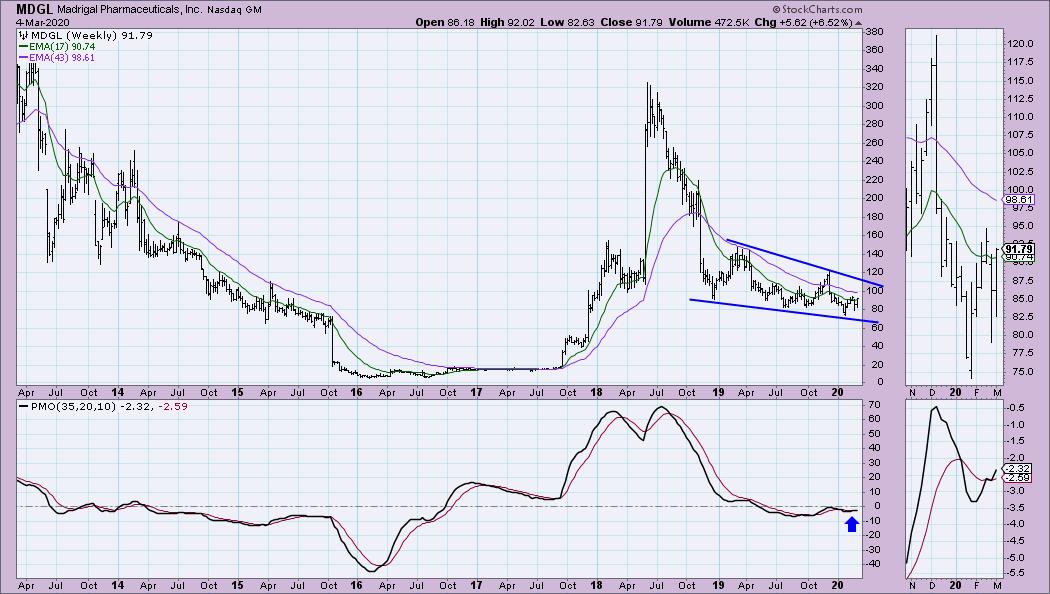1050x594 pixels.
Task: Select the PMO(35,20,10) indicator legend
Action: [x=104, y=406]
